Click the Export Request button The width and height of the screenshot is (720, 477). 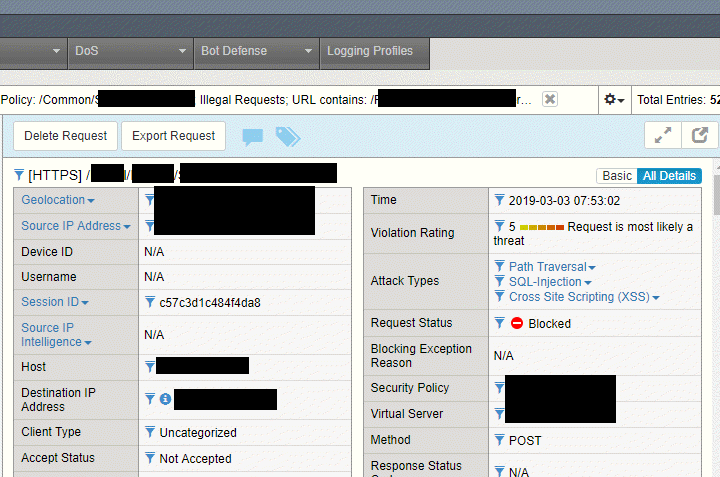tap(174, 135)
